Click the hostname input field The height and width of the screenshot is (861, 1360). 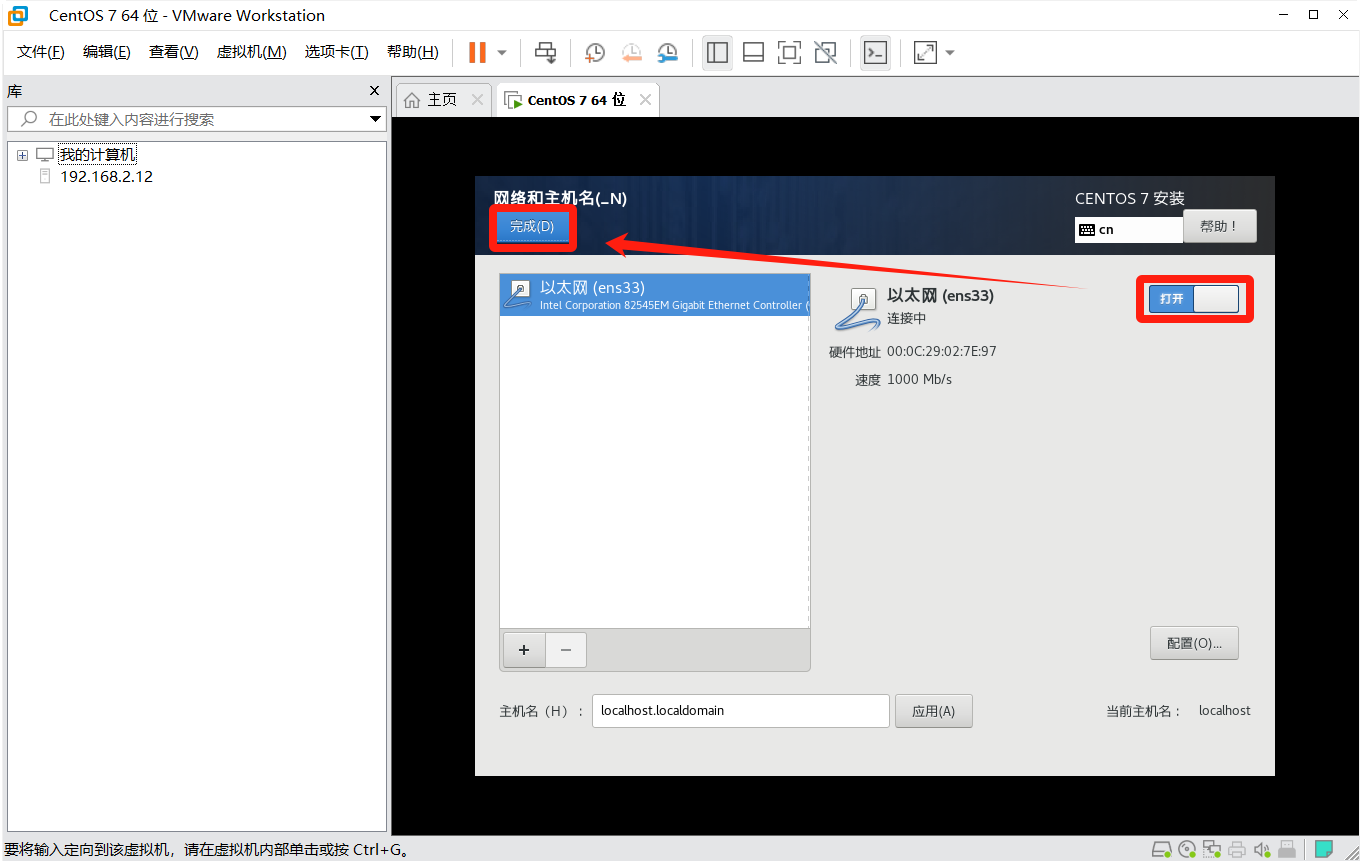pos(740,711)
